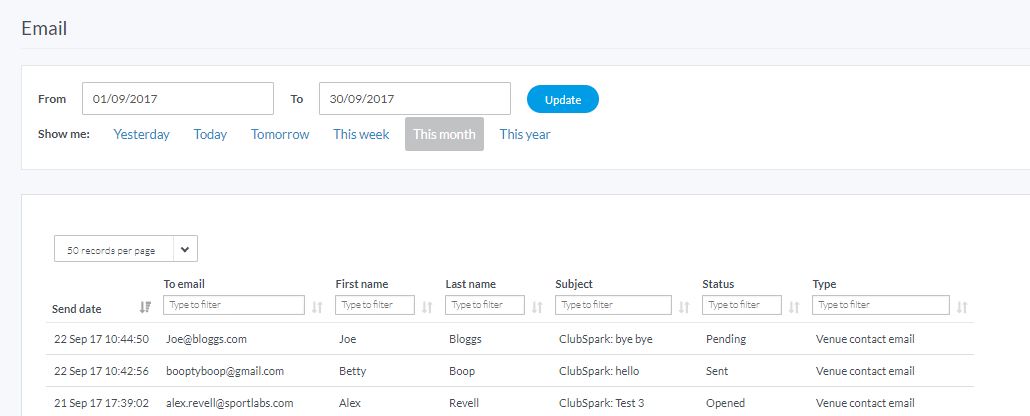Click the To date field
This screenshot has width=1030, height=416.
click(414, 99)
